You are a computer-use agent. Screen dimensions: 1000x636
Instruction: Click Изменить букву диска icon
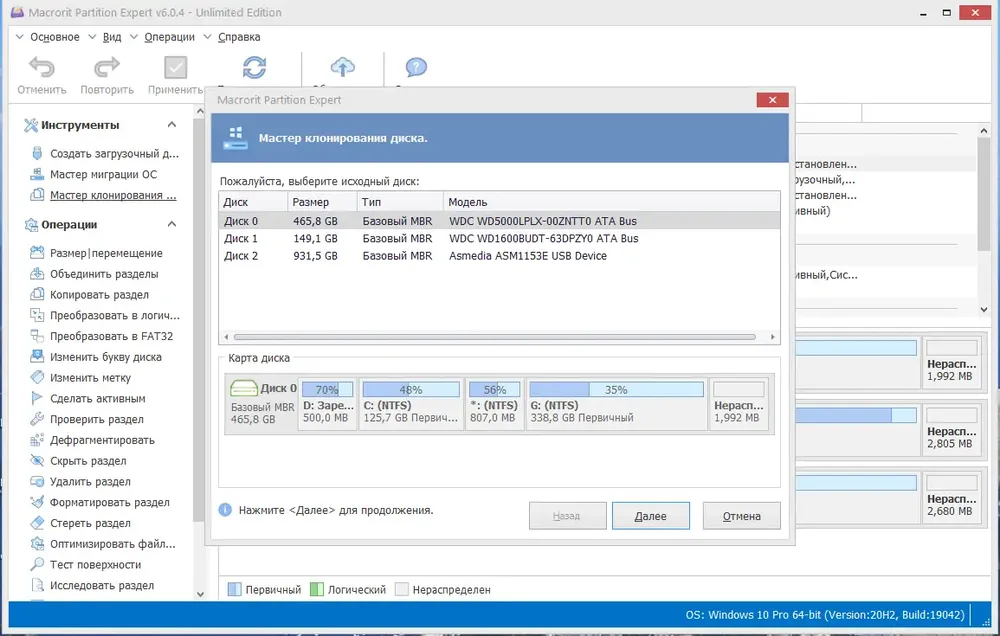[37, 357]
